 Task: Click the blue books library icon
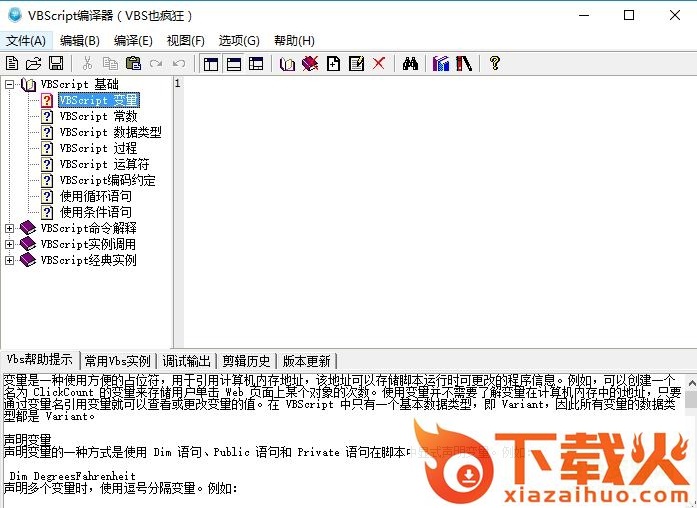tap(441, 64)
